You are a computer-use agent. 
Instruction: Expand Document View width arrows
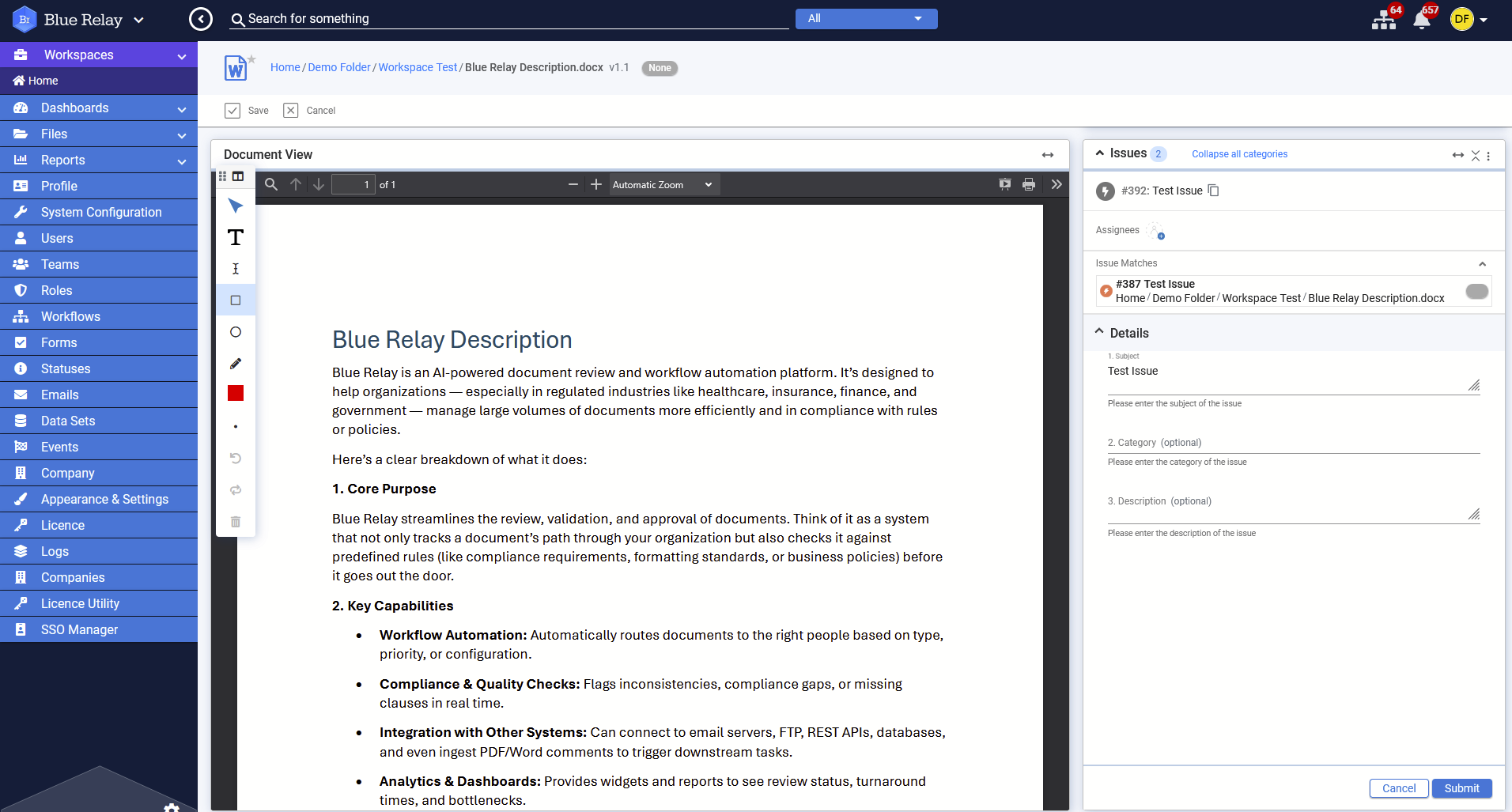1048,155
